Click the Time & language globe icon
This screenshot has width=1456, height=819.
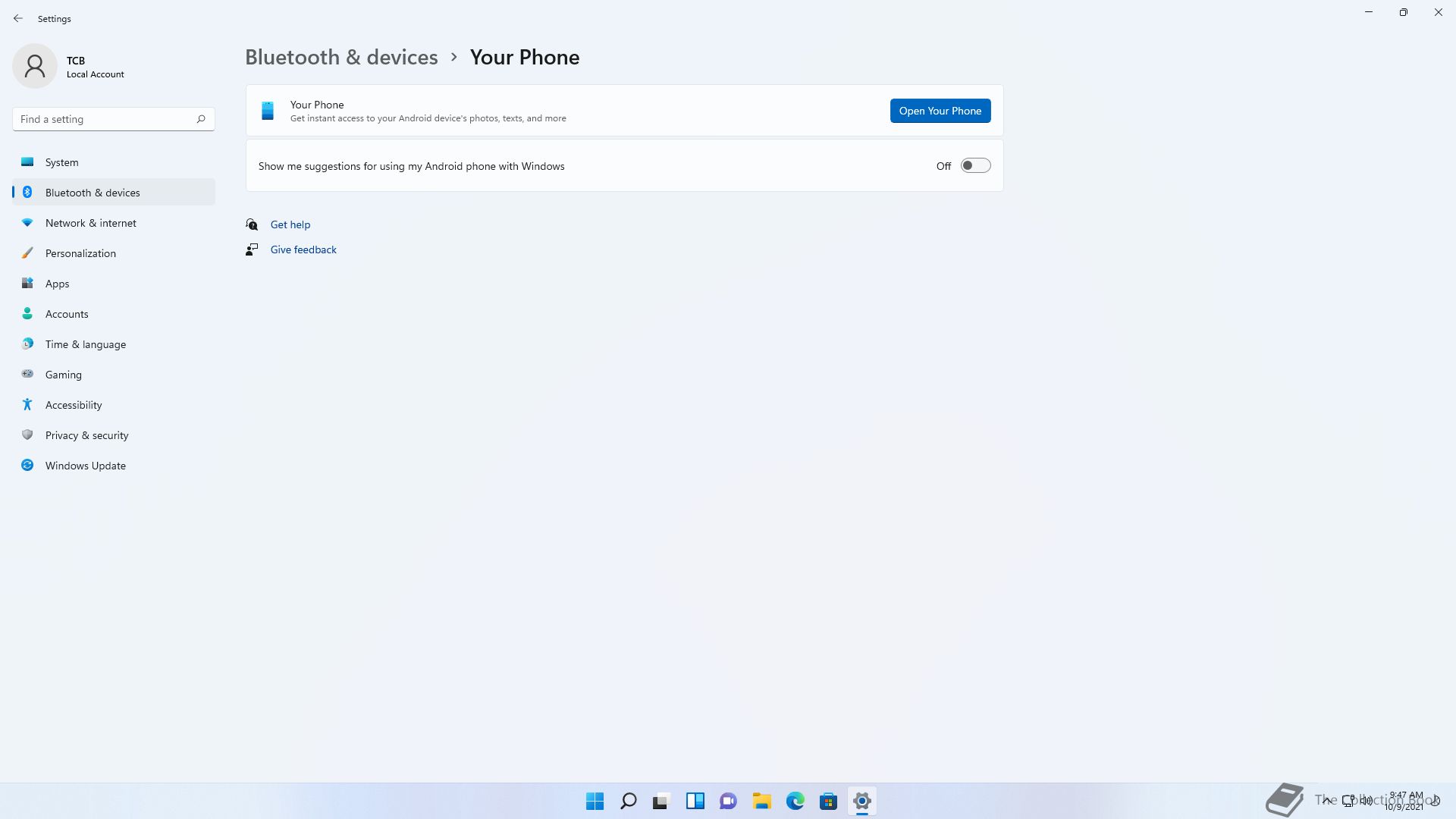27,344
